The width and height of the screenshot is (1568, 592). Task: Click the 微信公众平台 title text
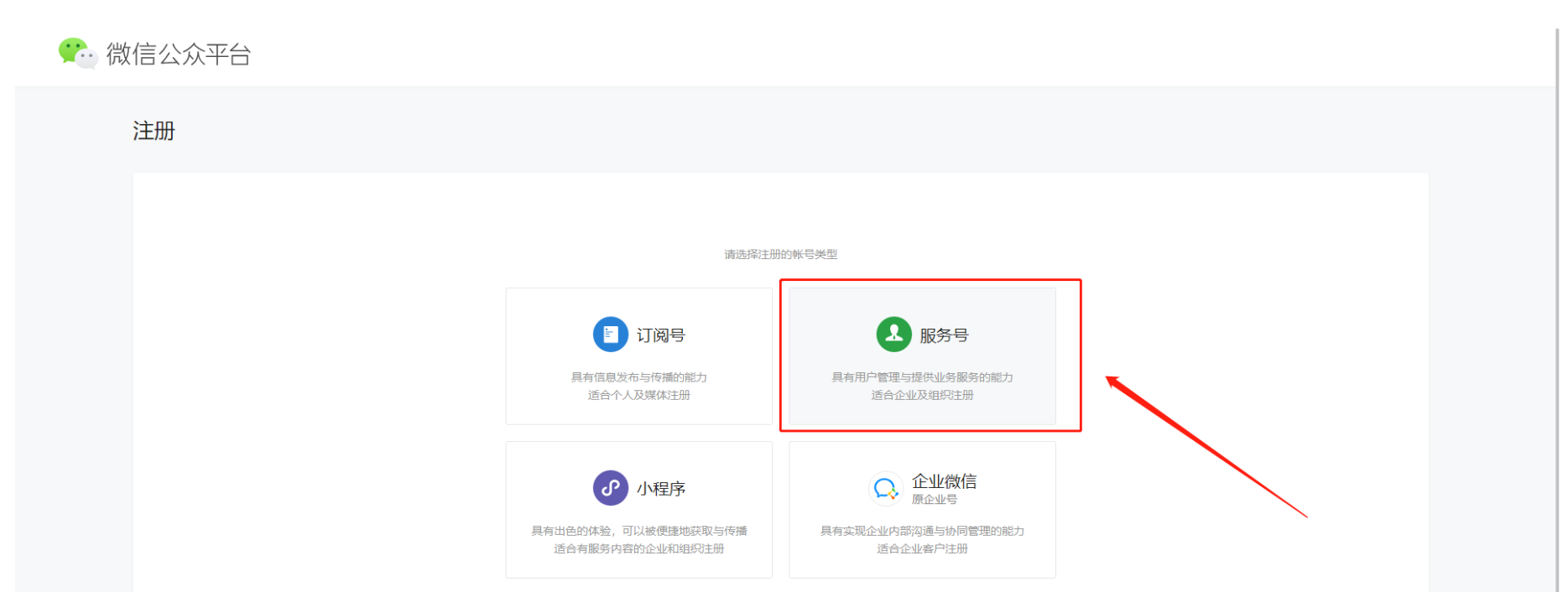179,55
